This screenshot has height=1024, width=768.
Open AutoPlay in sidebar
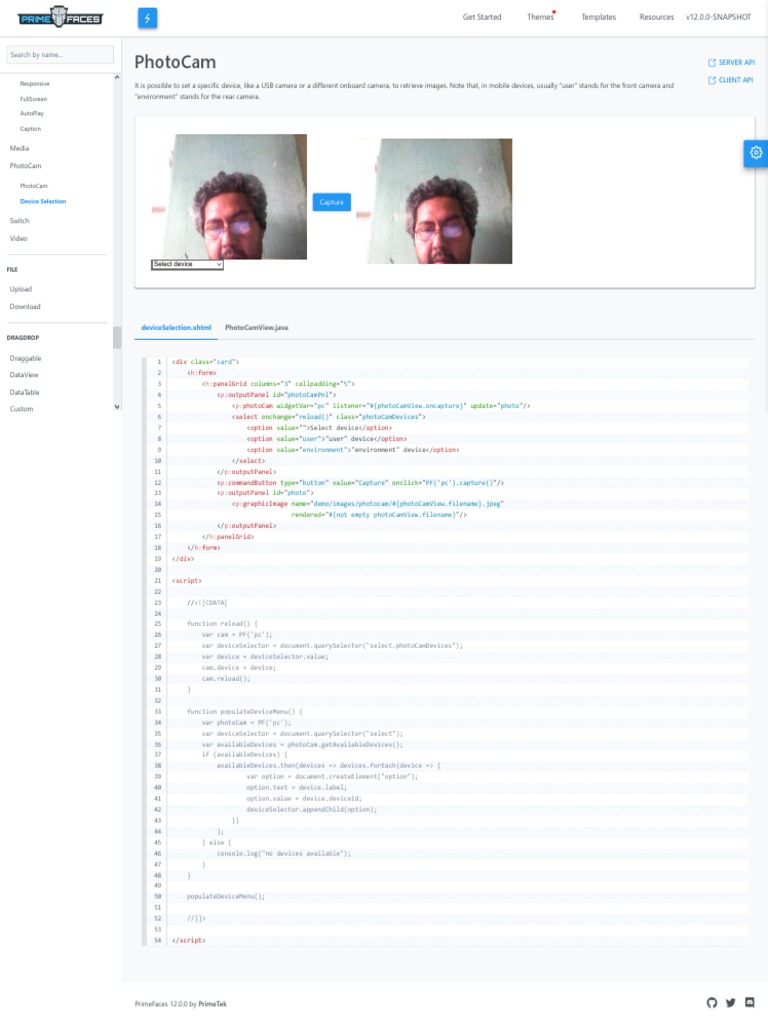[x=32, y=114]
